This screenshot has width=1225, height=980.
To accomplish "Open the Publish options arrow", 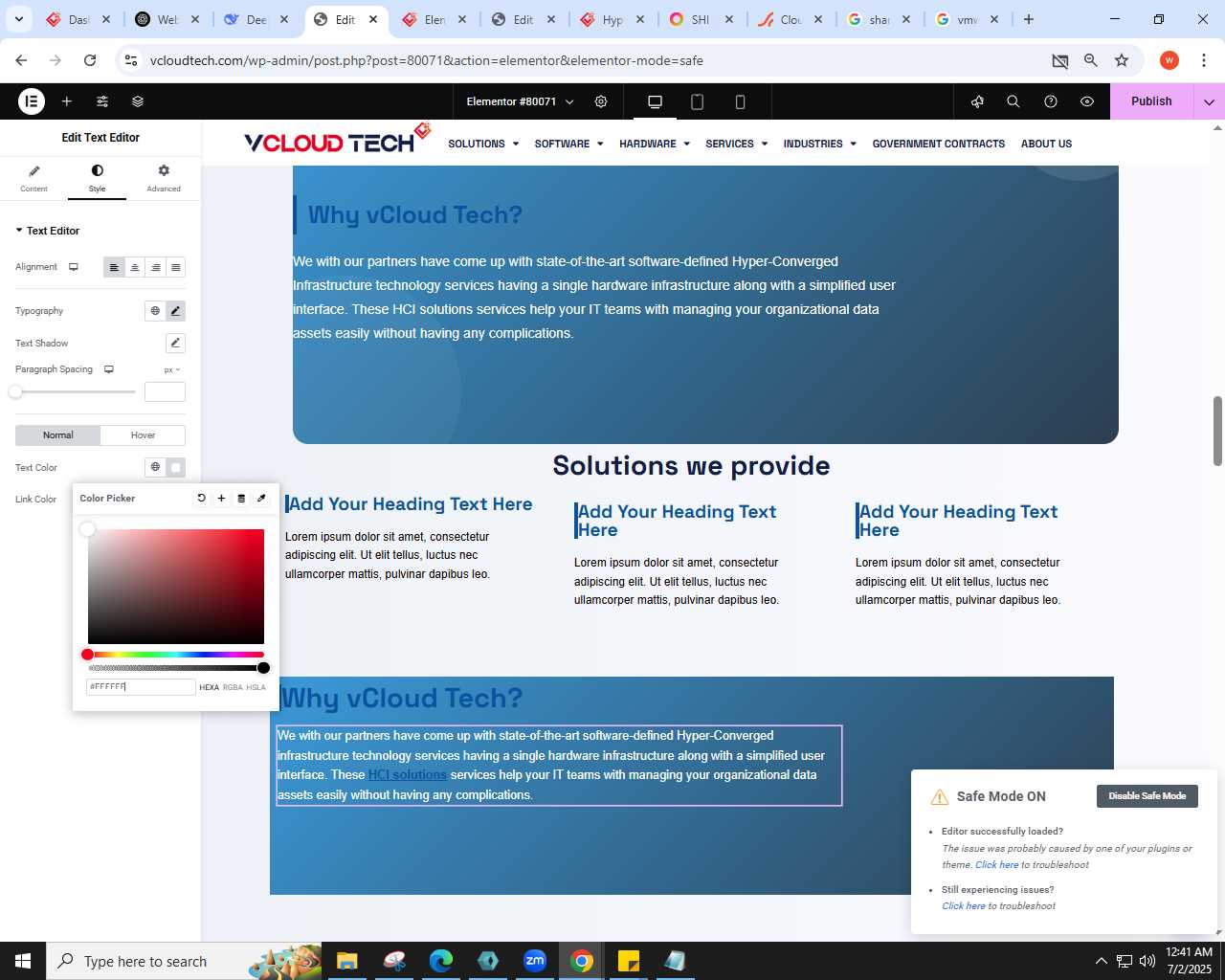I will [x=1209, y=101].
